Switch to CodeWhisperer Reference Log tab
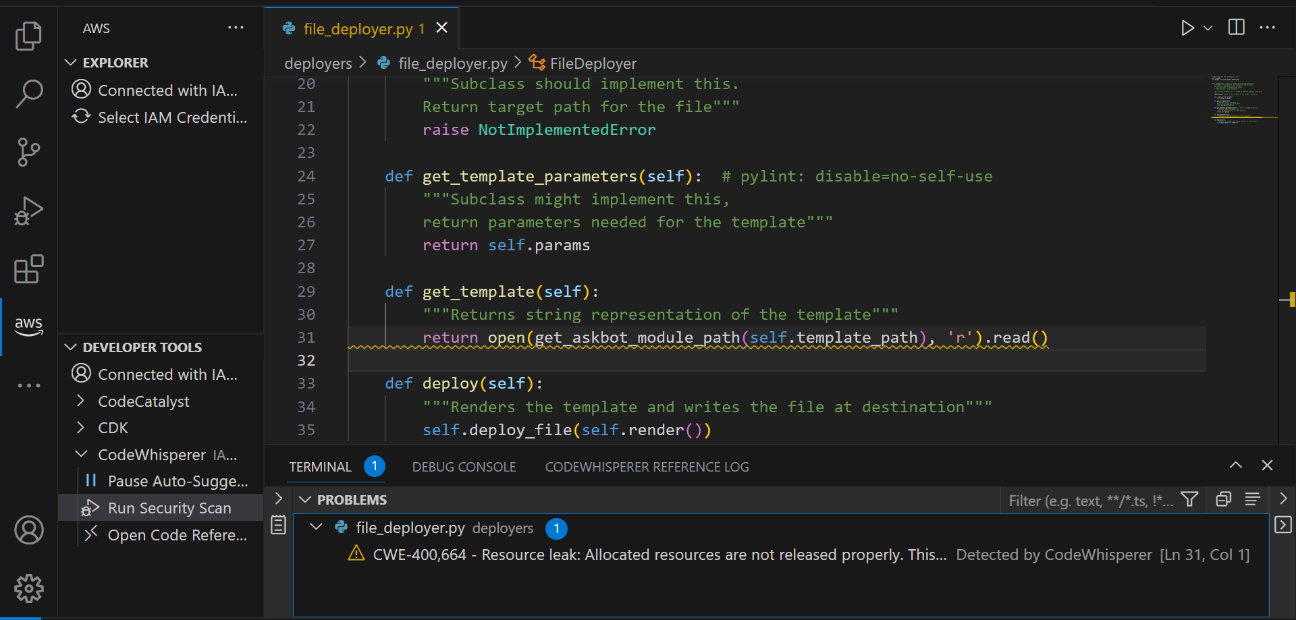The height and width of the screenshot is (620, 1296). (646, 467)
